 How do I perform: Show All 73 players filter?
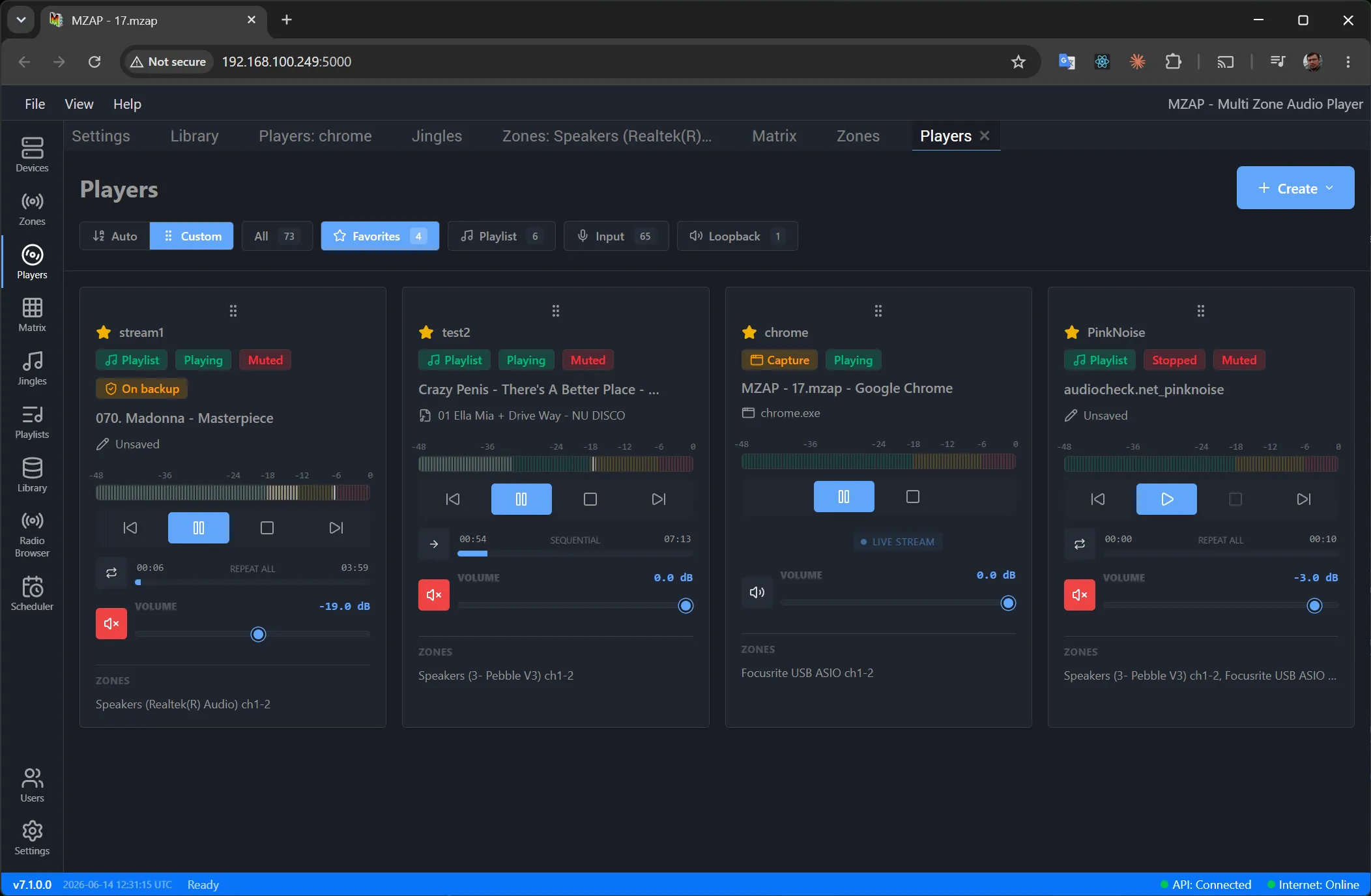(x=277, y=236)
